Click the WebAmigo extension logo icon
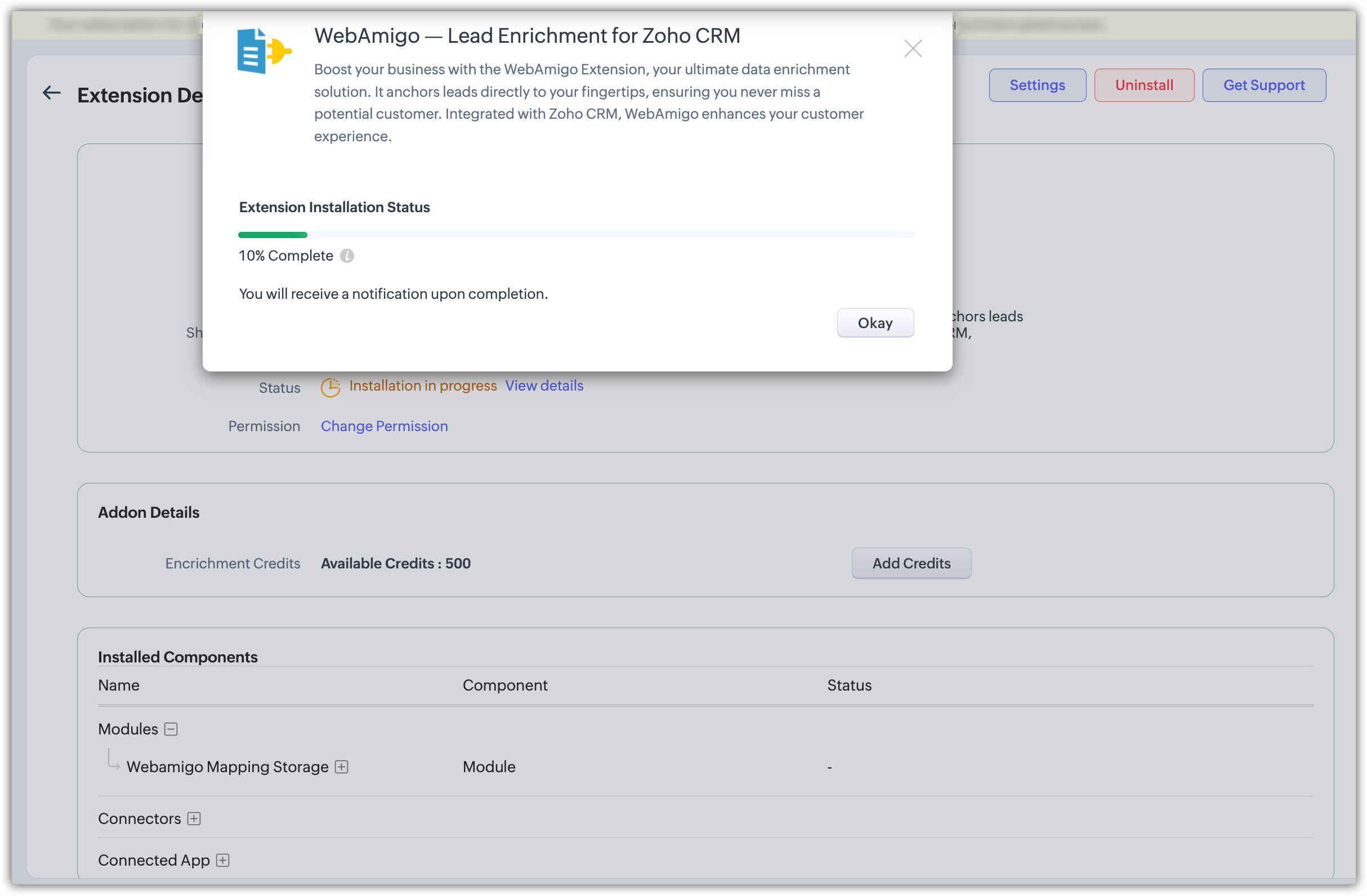The width and height of the screenshot is (1367, 896). [x=263, y=51]
